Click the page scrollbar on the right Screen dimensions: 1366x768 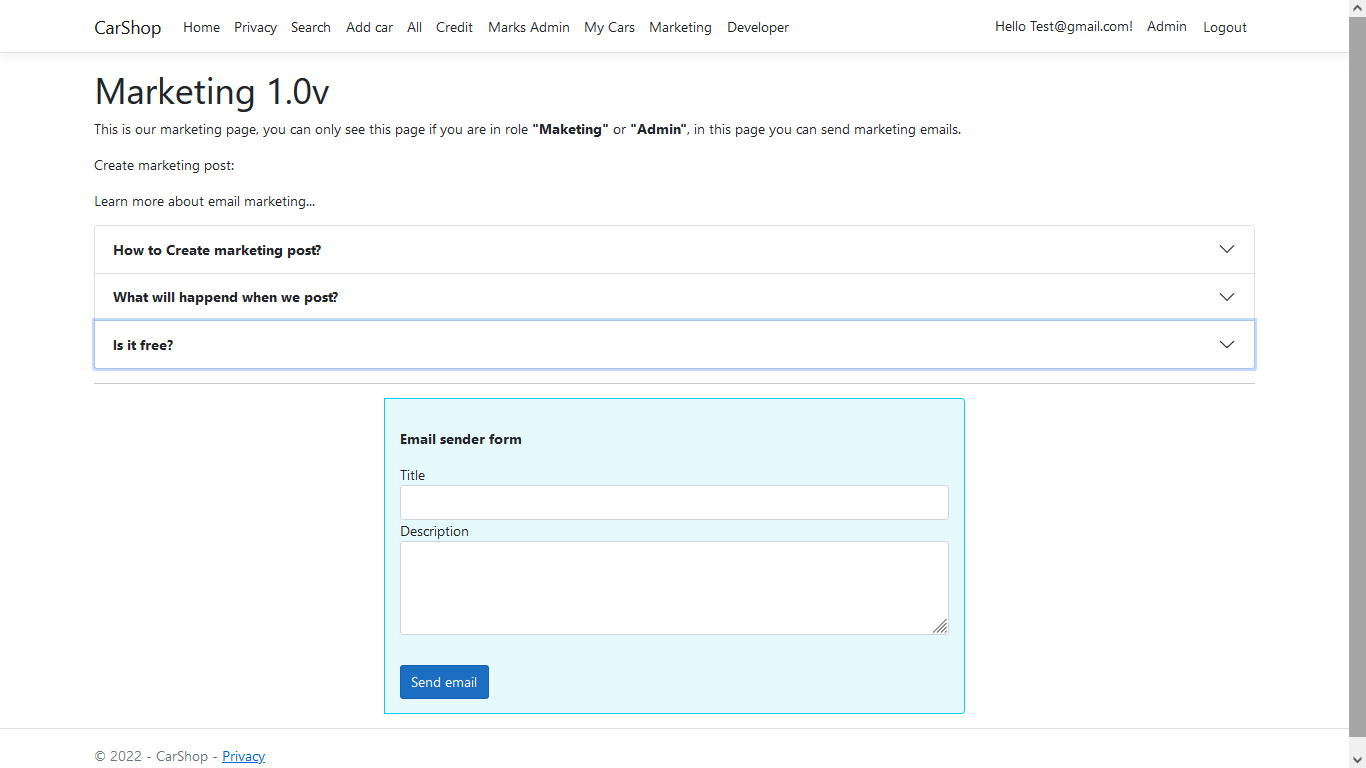tap(1359, 400)
